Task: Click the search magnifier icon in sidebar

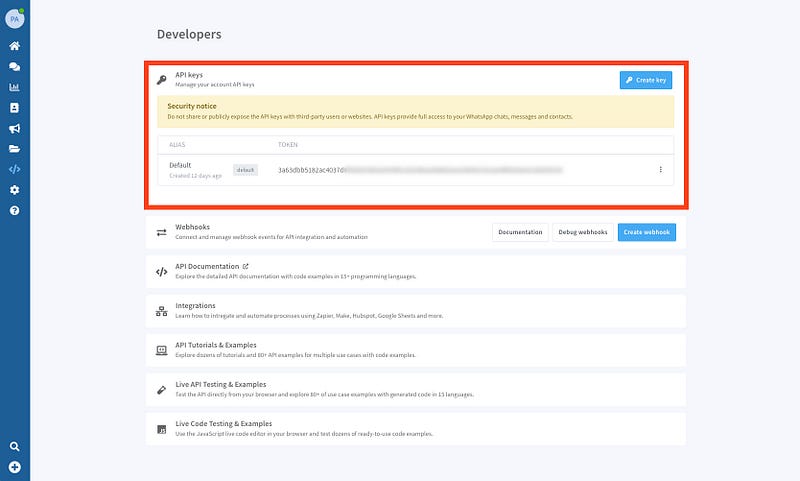Action: pyautogui.click(x=14, y=446)
